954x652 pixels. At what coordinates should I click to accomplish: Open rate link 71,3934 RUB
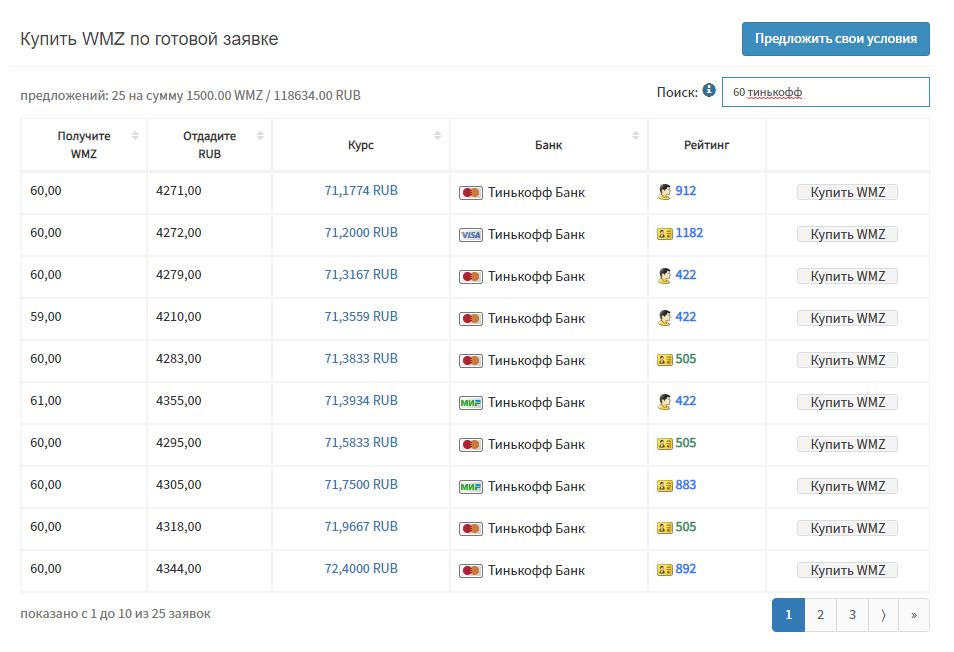pyautogui.click(x=361, y=401)
